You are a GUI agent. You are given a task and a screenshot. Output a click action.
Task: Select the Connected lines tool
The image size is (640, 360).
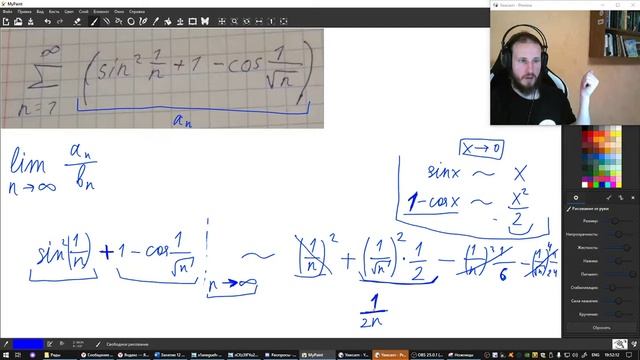pos(119,21)
